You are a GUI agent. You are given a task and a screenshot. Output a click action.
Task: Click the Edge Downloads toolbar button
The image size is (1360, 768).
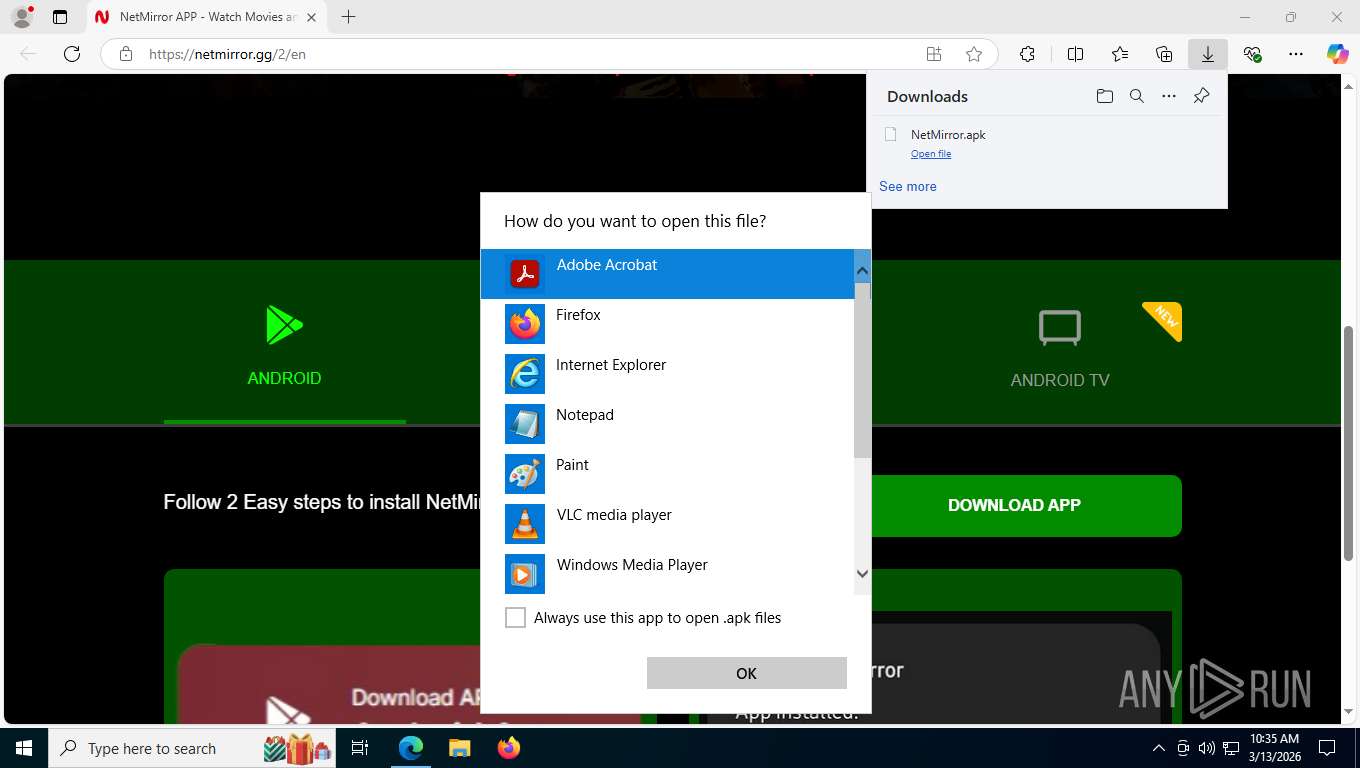1208,54
